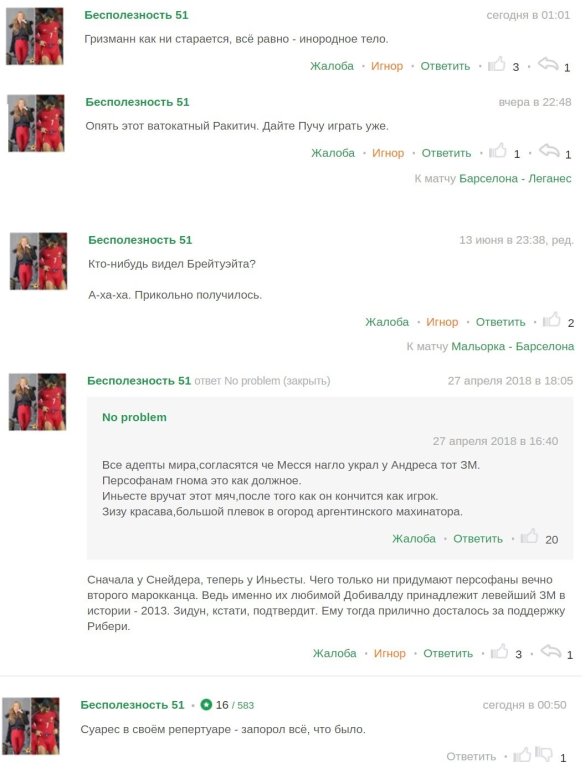The image size is (585, 778).
Task: Open replies arrow on Гризманн comment
Action: [x=548, y=65]
